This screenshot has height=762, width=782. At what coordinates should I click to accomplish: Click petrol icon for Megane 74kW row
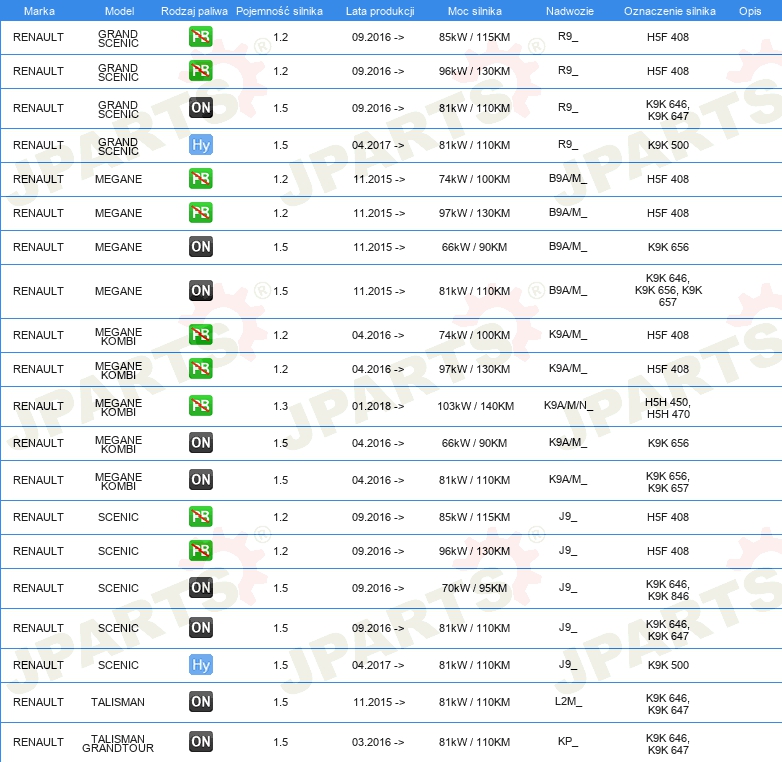click(200, 179)
